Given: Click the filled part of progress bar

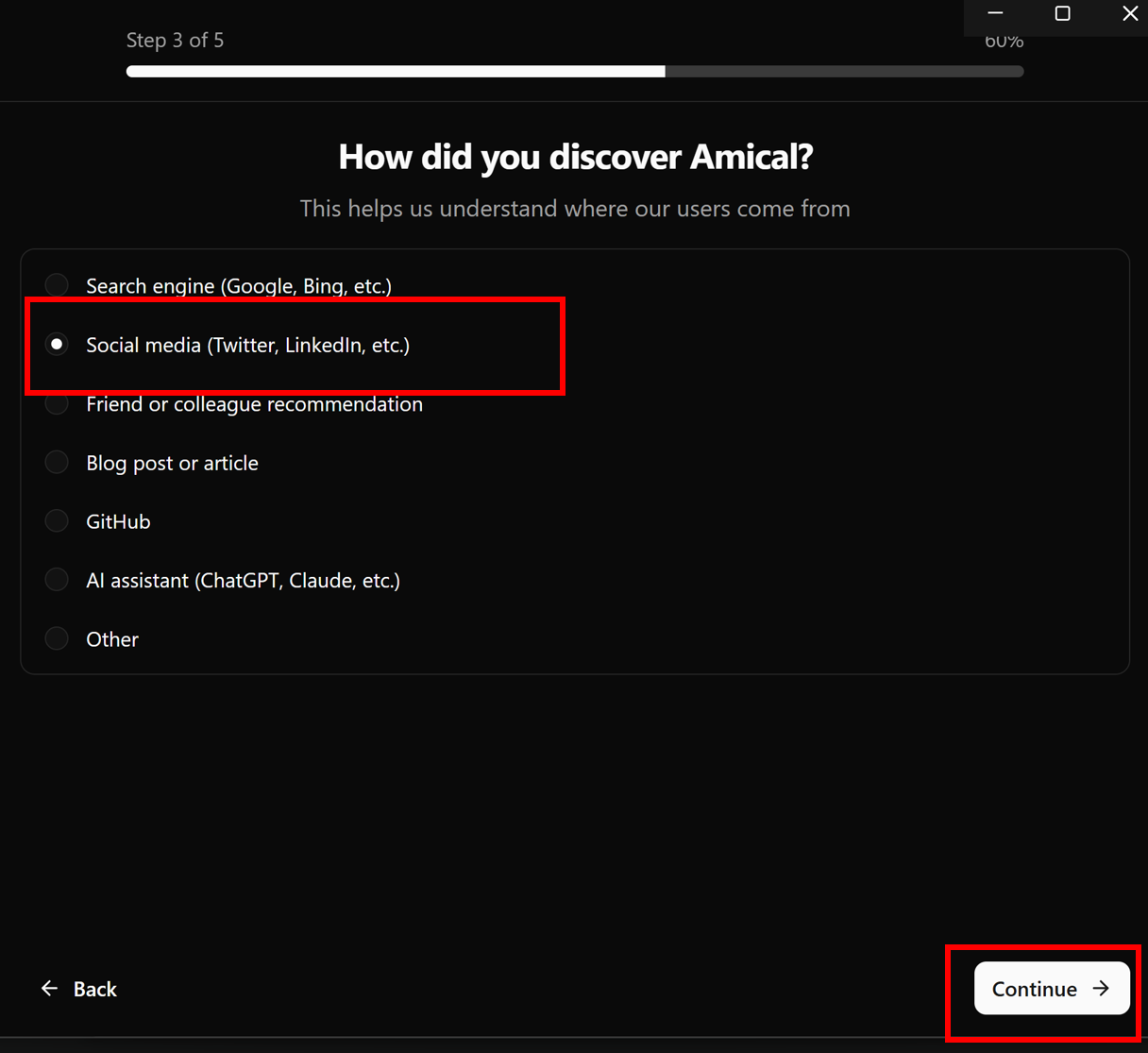Looking at the screenshot, I should (395, 72).
